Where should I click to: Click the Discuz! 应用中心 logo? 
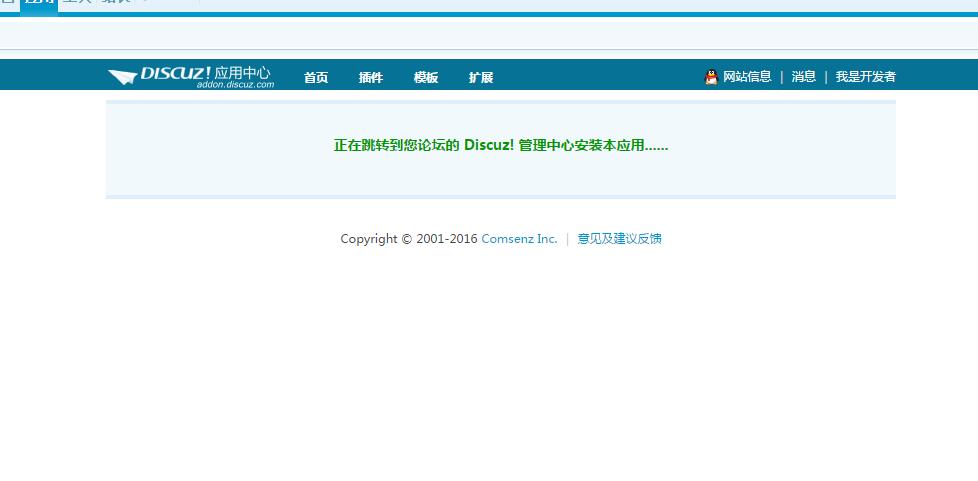tap(191, 76)
